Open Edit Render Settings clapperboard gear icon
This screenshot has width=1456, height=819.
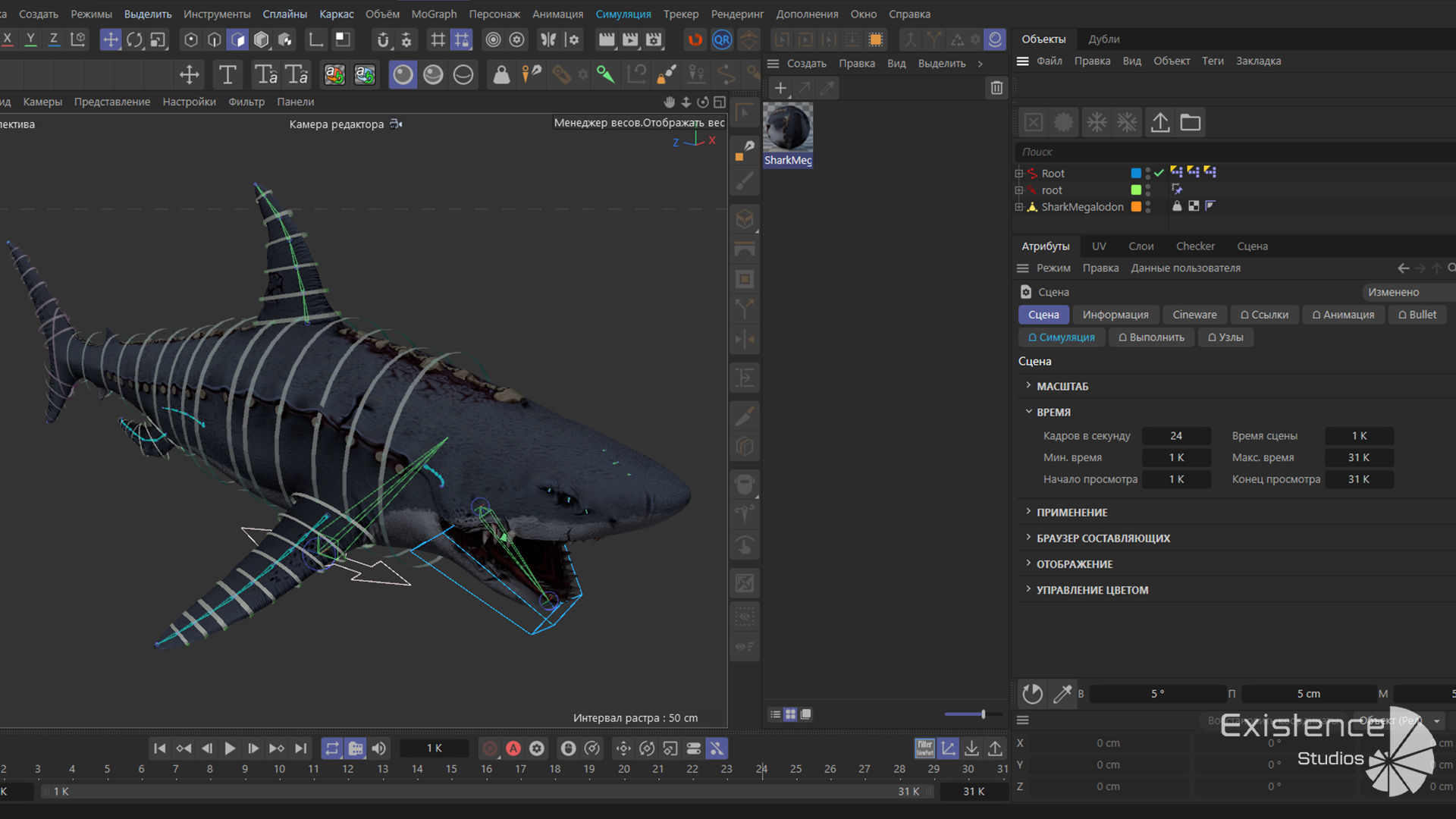654,39
